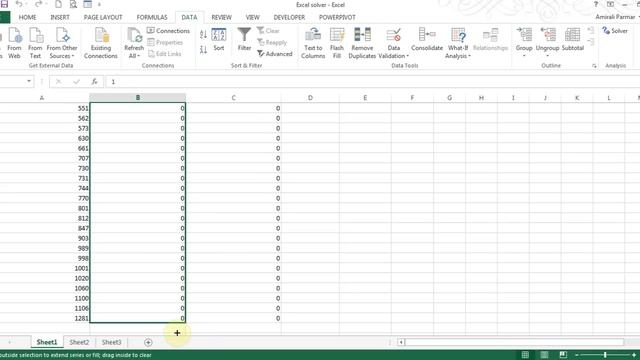
Task: Open the POWERPIVOT tab
Action: point(337,17)
